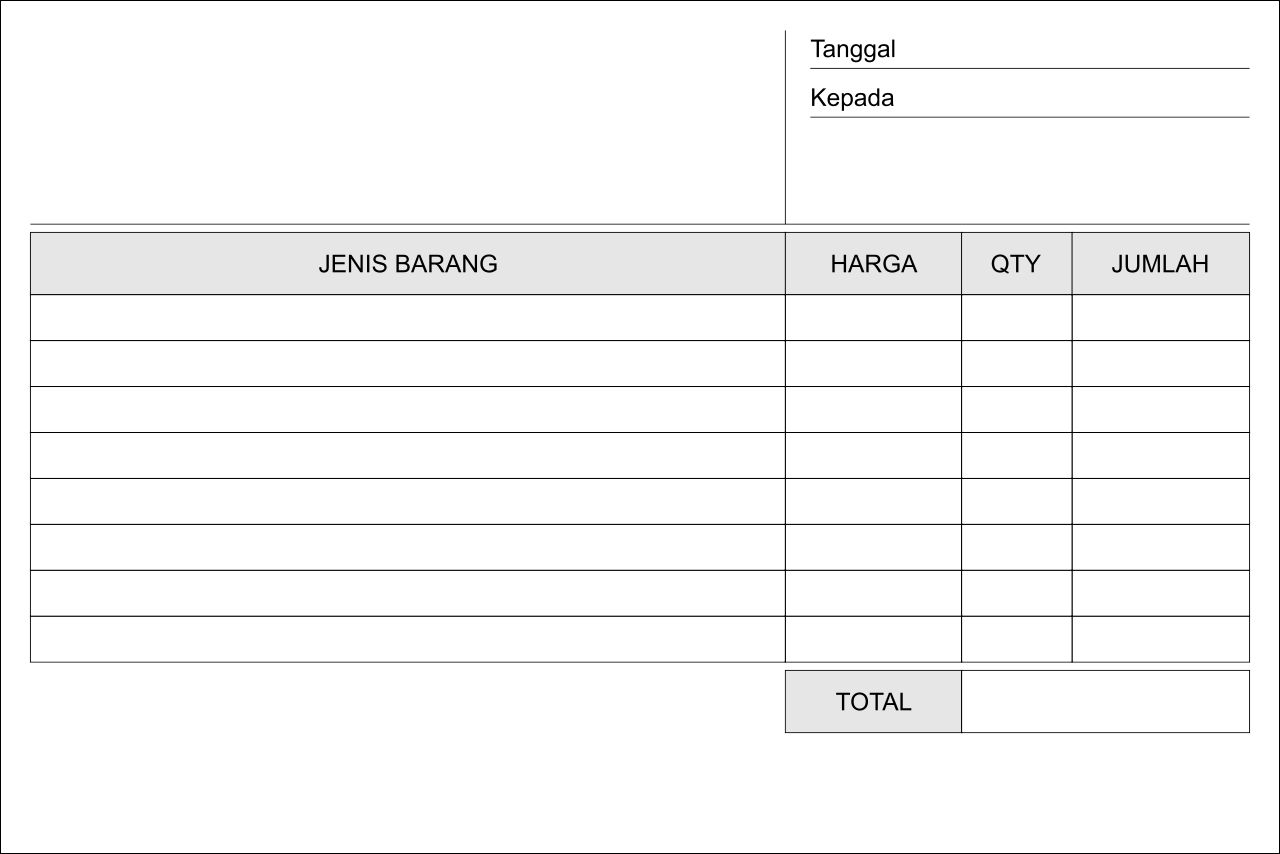
Task: Select third row HARGA cell
Action: [x=873, y=410]
